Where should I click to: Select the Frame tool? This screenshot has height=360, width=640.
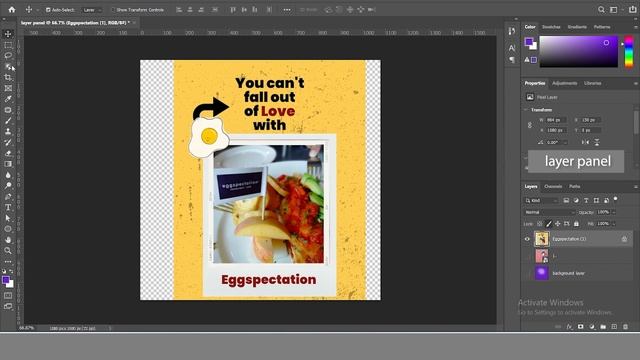coord(8,88)
